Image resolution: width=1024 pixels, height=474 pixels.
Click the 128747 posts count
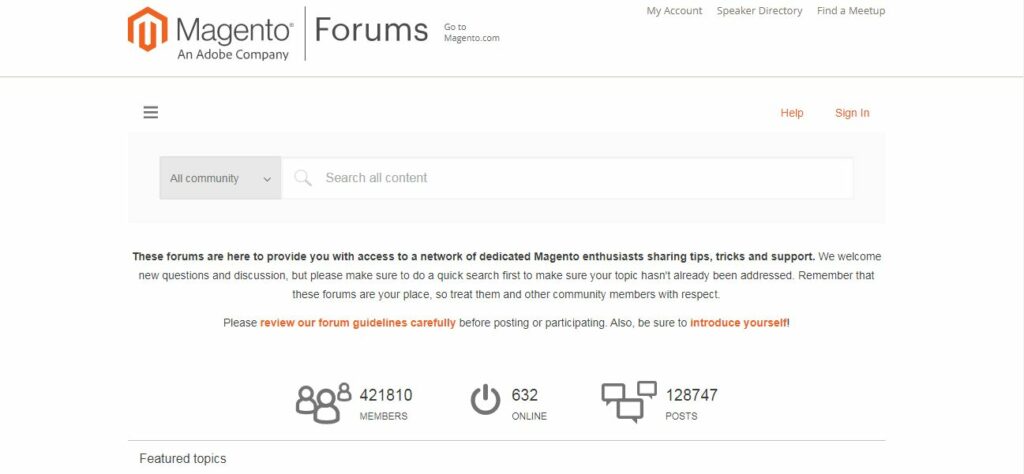pyautogui.click(x=692, y=395)
